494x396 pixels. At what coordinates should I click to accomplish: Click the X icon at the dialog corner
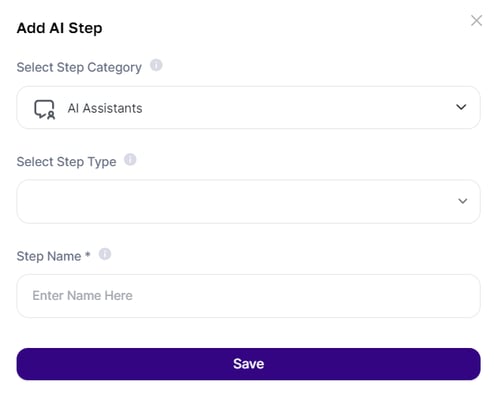point(476,21)
